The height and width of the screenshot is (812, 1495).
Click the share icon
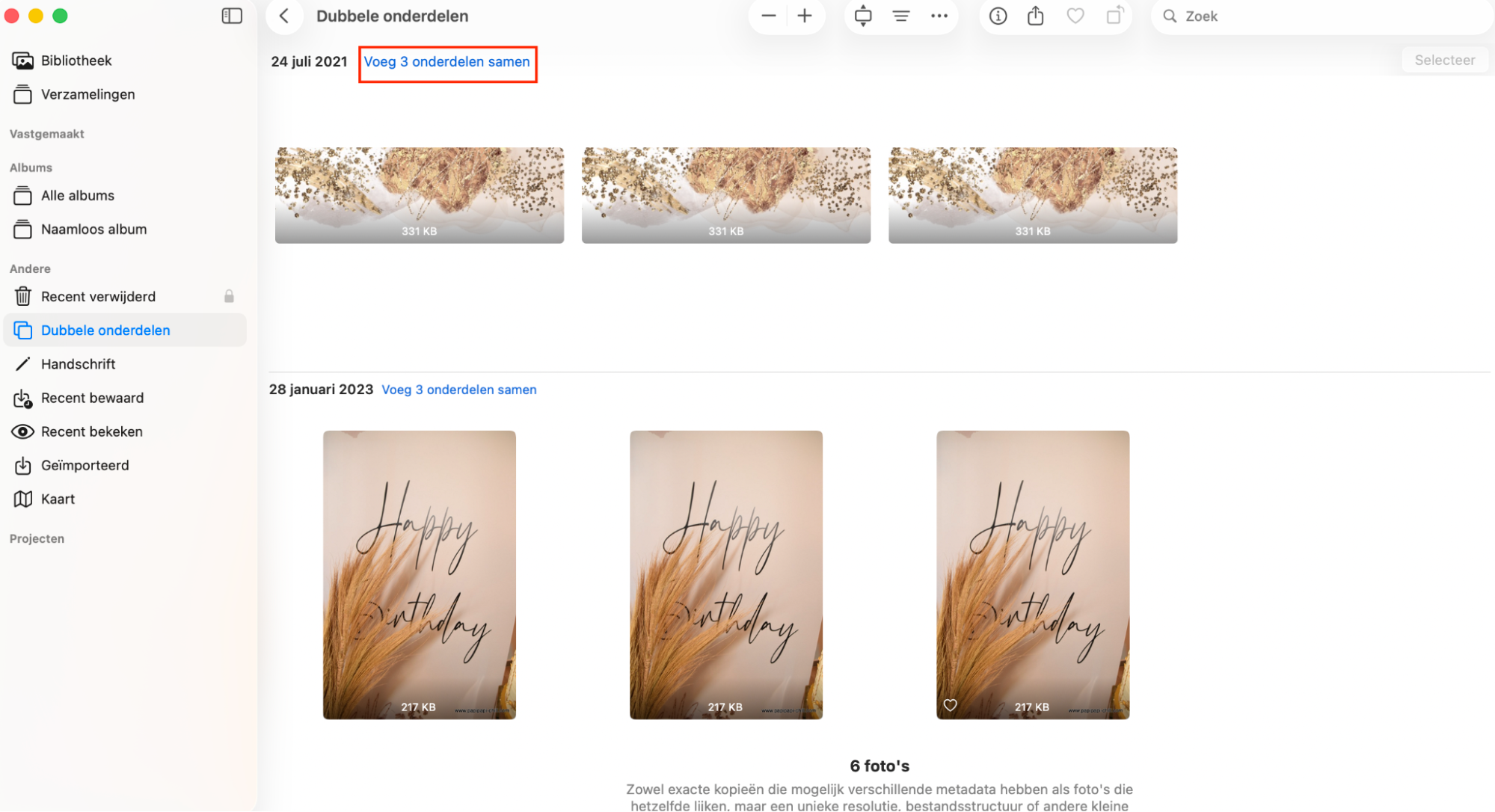point(1036,16)
